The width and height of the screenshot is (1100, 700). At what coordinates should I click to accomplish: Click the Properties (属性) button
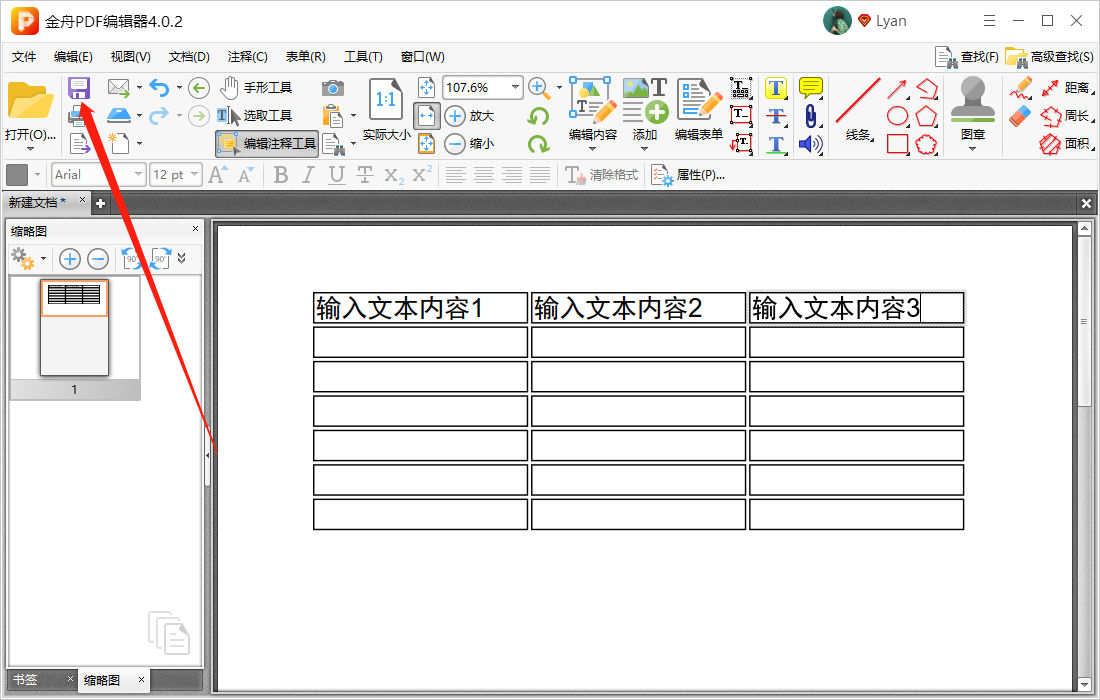pos(688,175)
